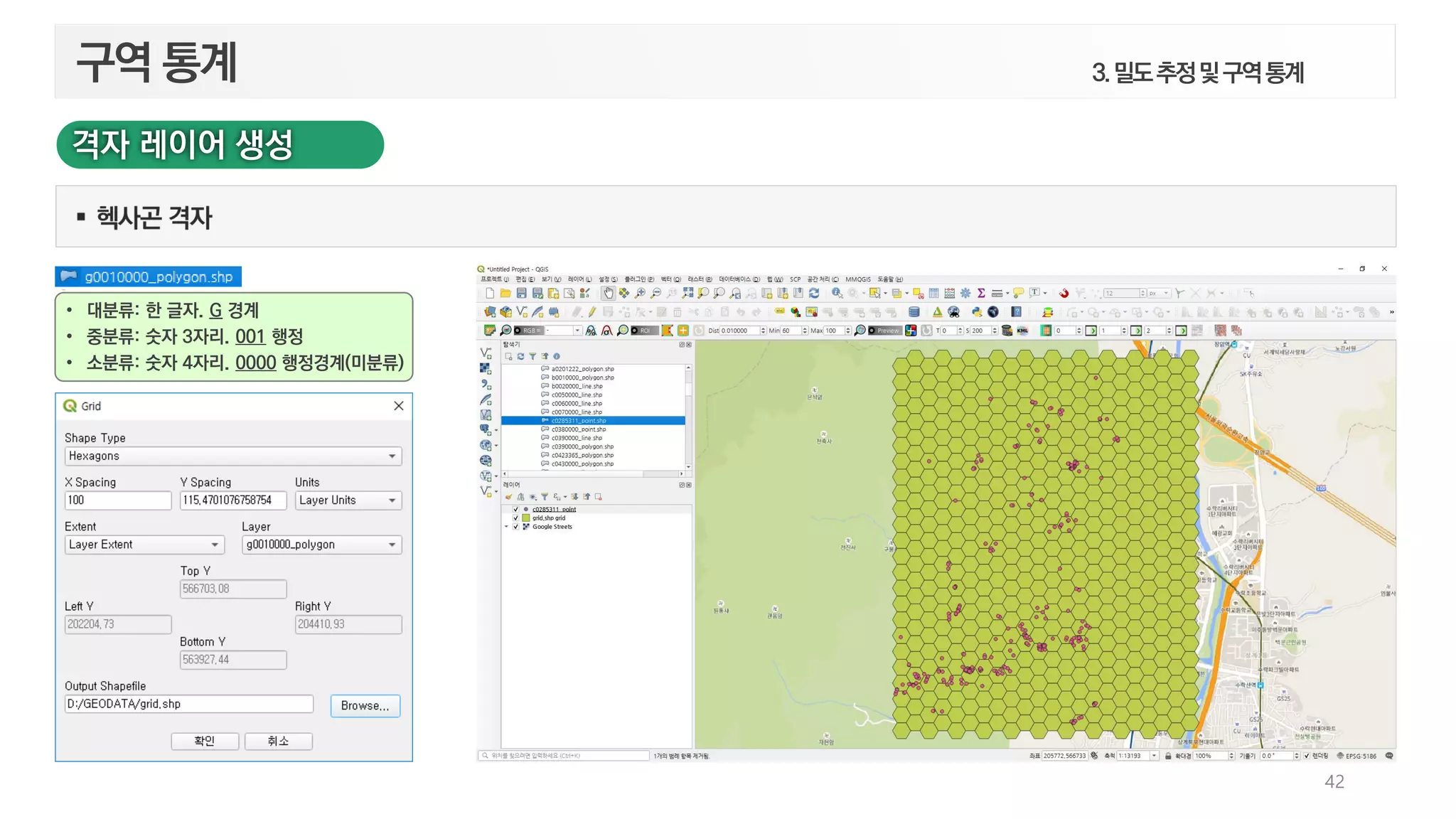This screenshot has height=819, width=1456.
Task: Open the 벡터 (Vector) menu
Action: pos(670,279)
